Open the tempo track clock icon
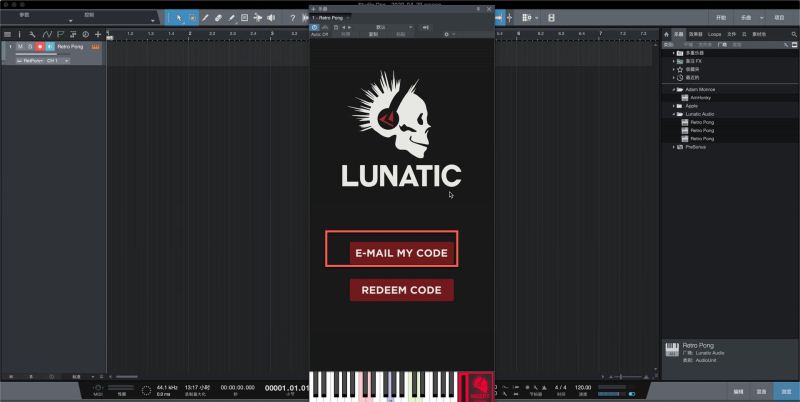The image size is (800, 402). tap(85, 35)
